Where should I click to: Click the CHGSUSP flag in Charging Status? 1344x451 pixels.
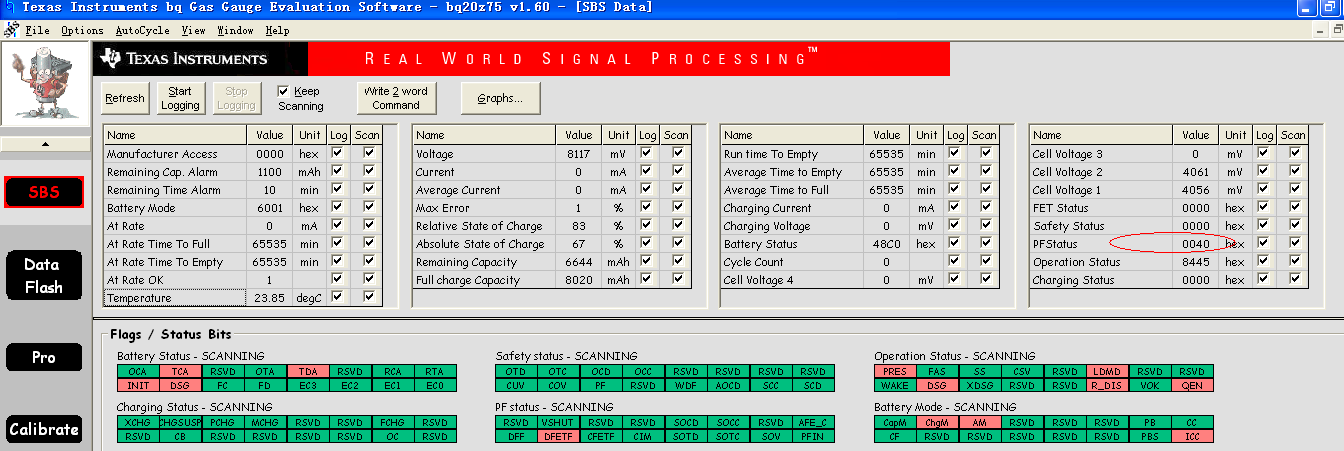tap(180, 422)
